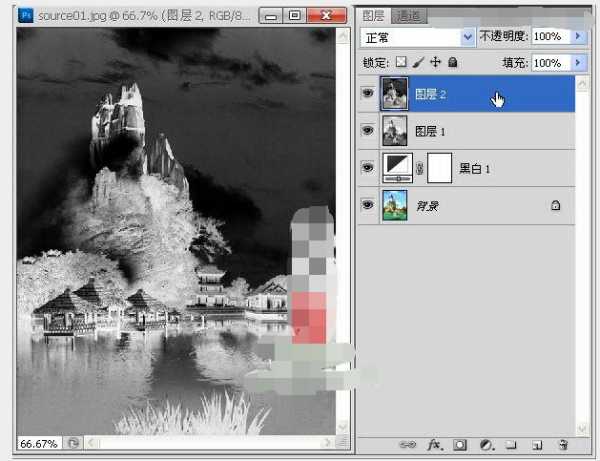Hide 图层 2 using its eye icon
This screenshot has width=600, height=461.
[367, 94]
